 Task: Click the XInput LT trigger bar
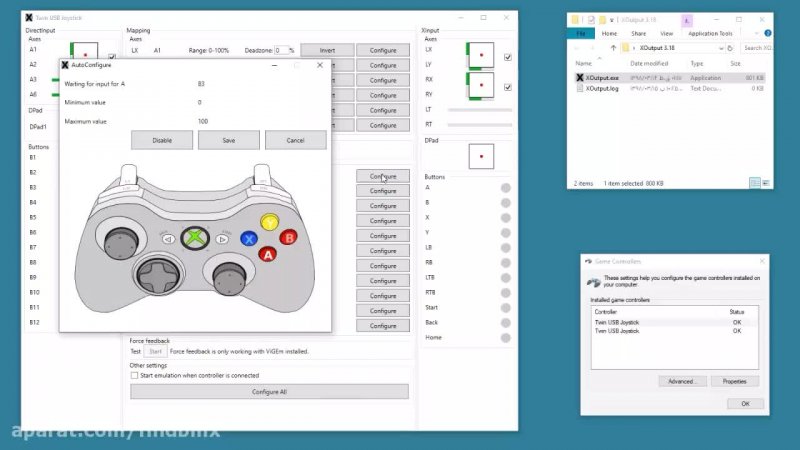[478, 109]
